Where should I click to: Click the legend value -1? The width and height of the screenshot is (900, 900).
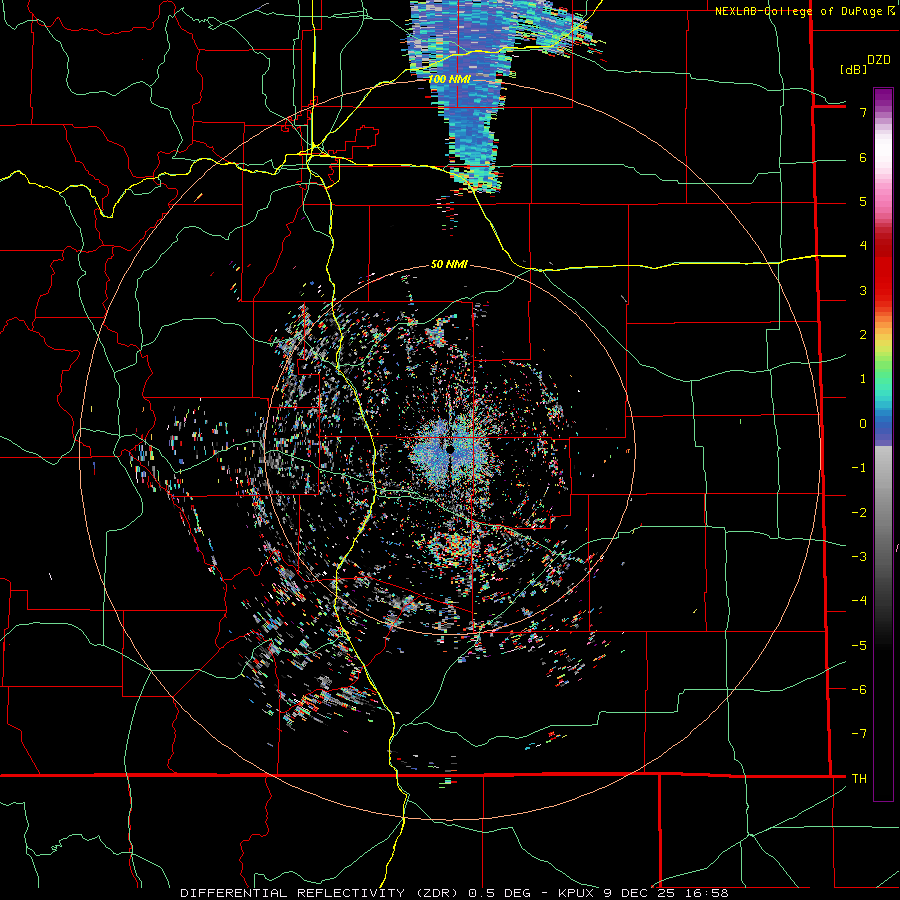coord(859,468)
